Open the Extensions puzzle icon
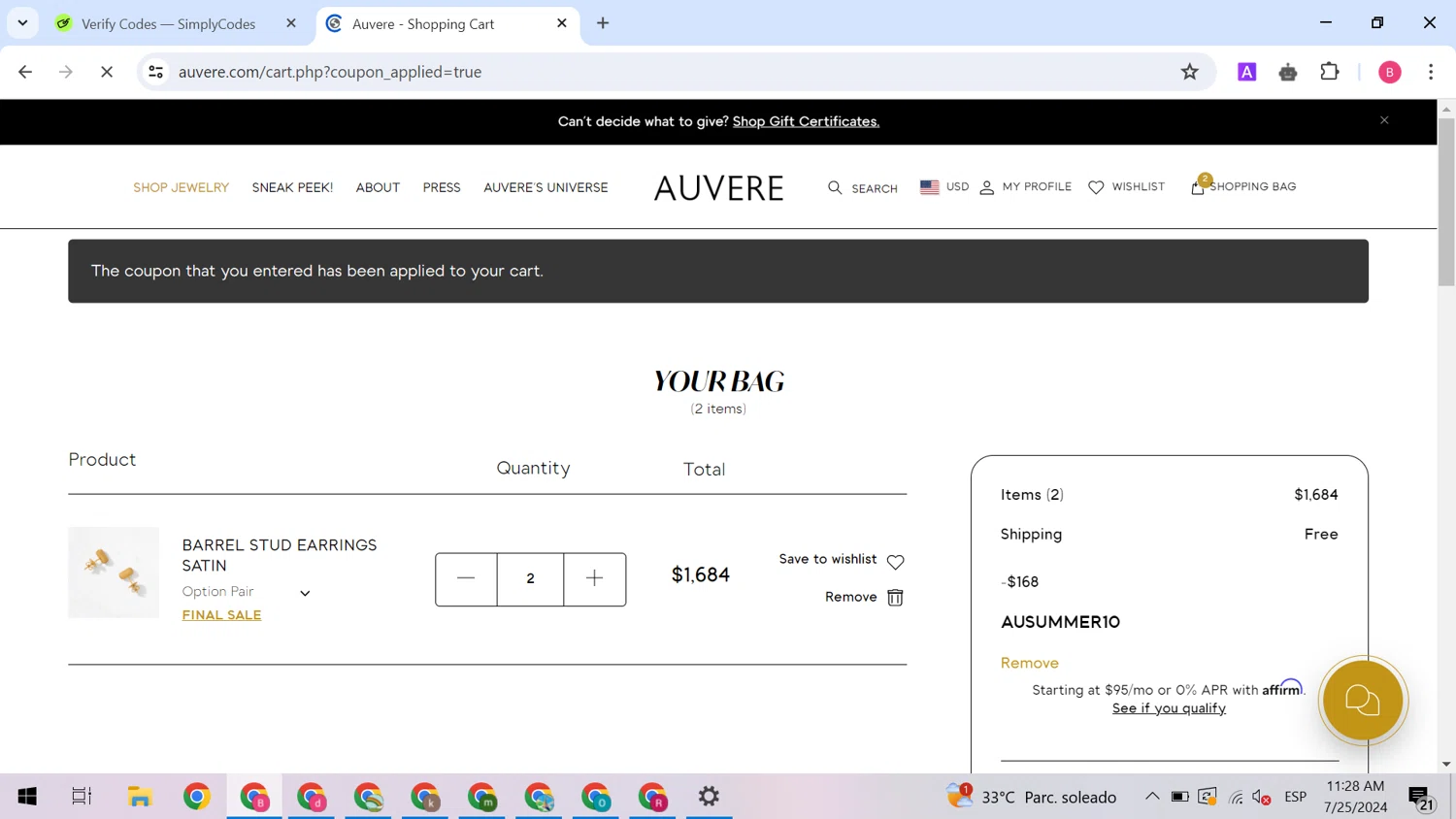 point(1330,72)
